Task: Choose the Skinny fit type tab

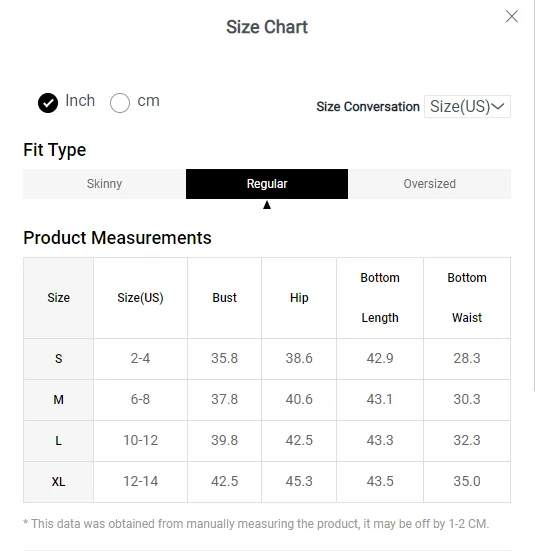Action: point(105,184)
